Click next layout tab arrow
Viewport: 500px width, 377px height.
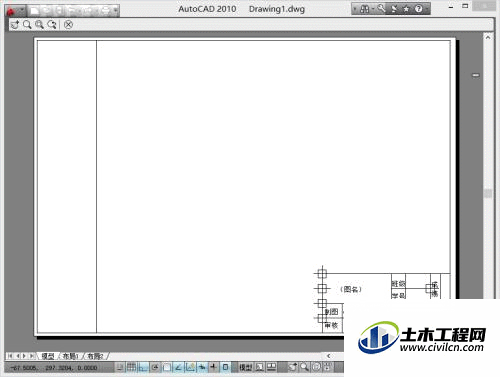click(x=24, y=356)
